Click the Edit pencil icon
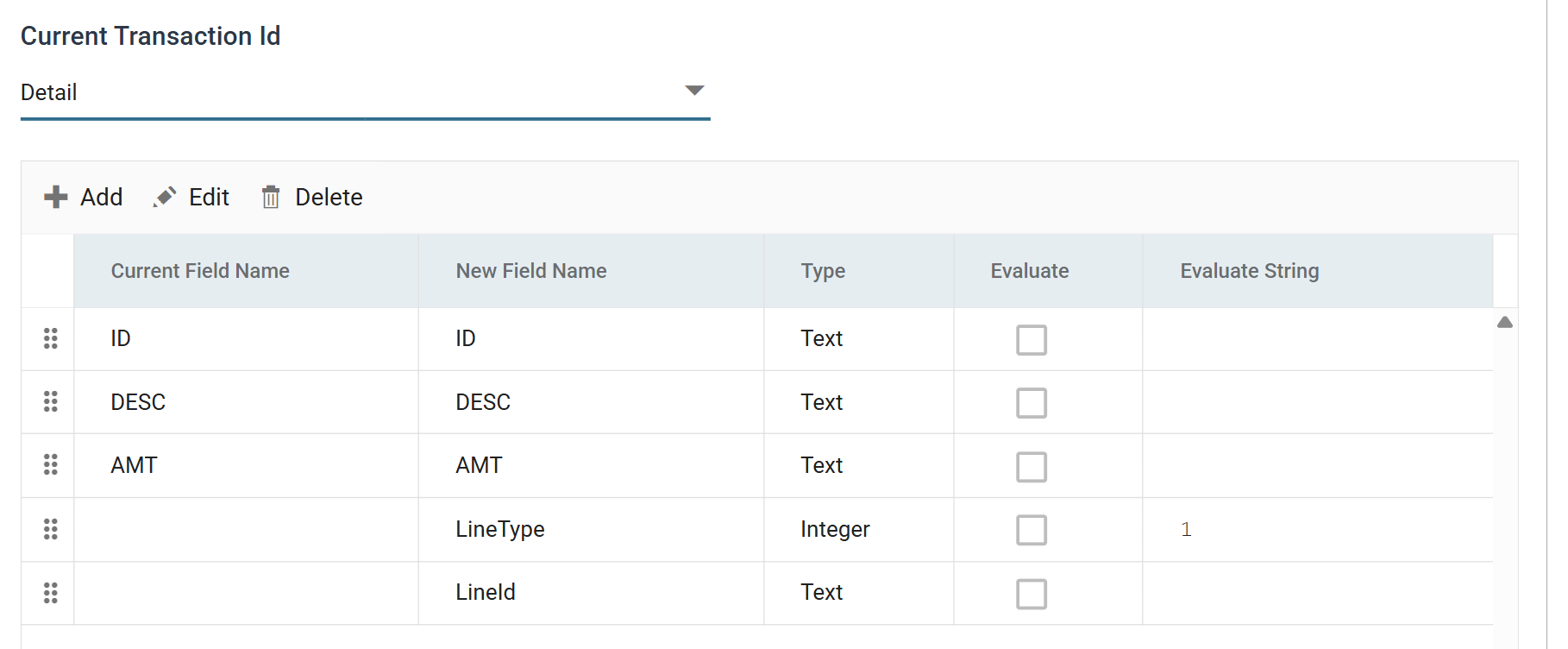The height and width of the screenshot is (649, 1568). tap(165, 197)
